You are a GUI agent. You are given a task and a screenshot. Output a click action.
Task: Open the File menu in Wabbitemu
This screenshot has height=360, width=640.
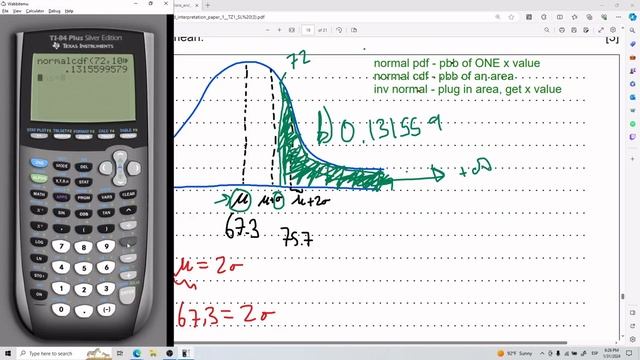pyautogui.click(x=5, y=11)
